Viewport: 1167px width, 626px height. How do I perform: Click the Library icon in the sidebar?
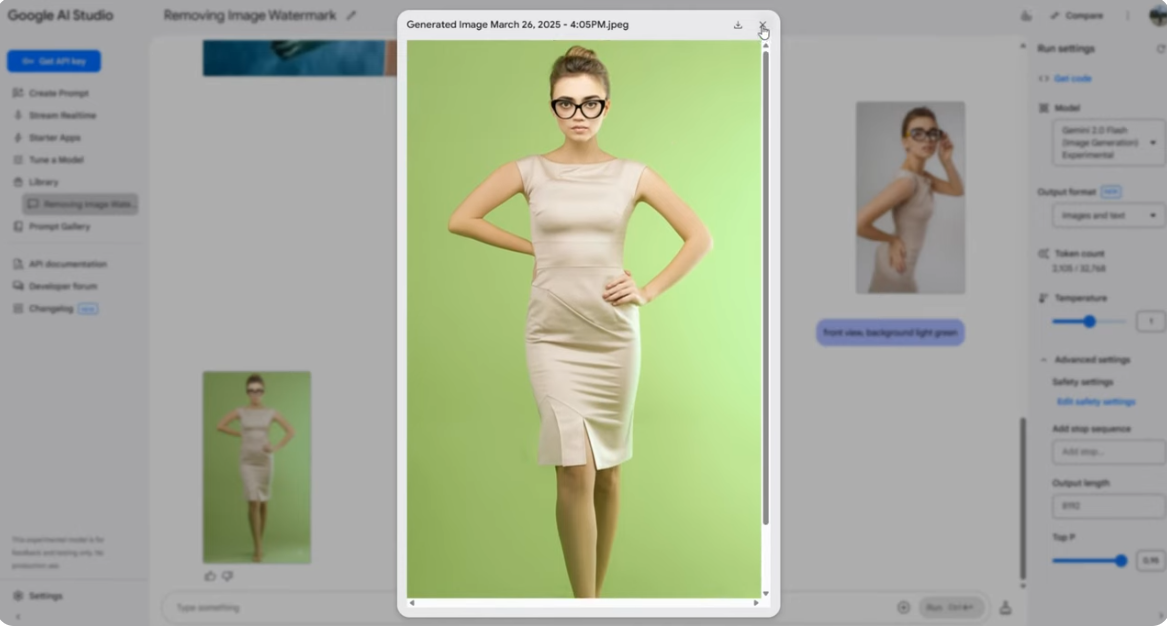[x=18, y=182]
